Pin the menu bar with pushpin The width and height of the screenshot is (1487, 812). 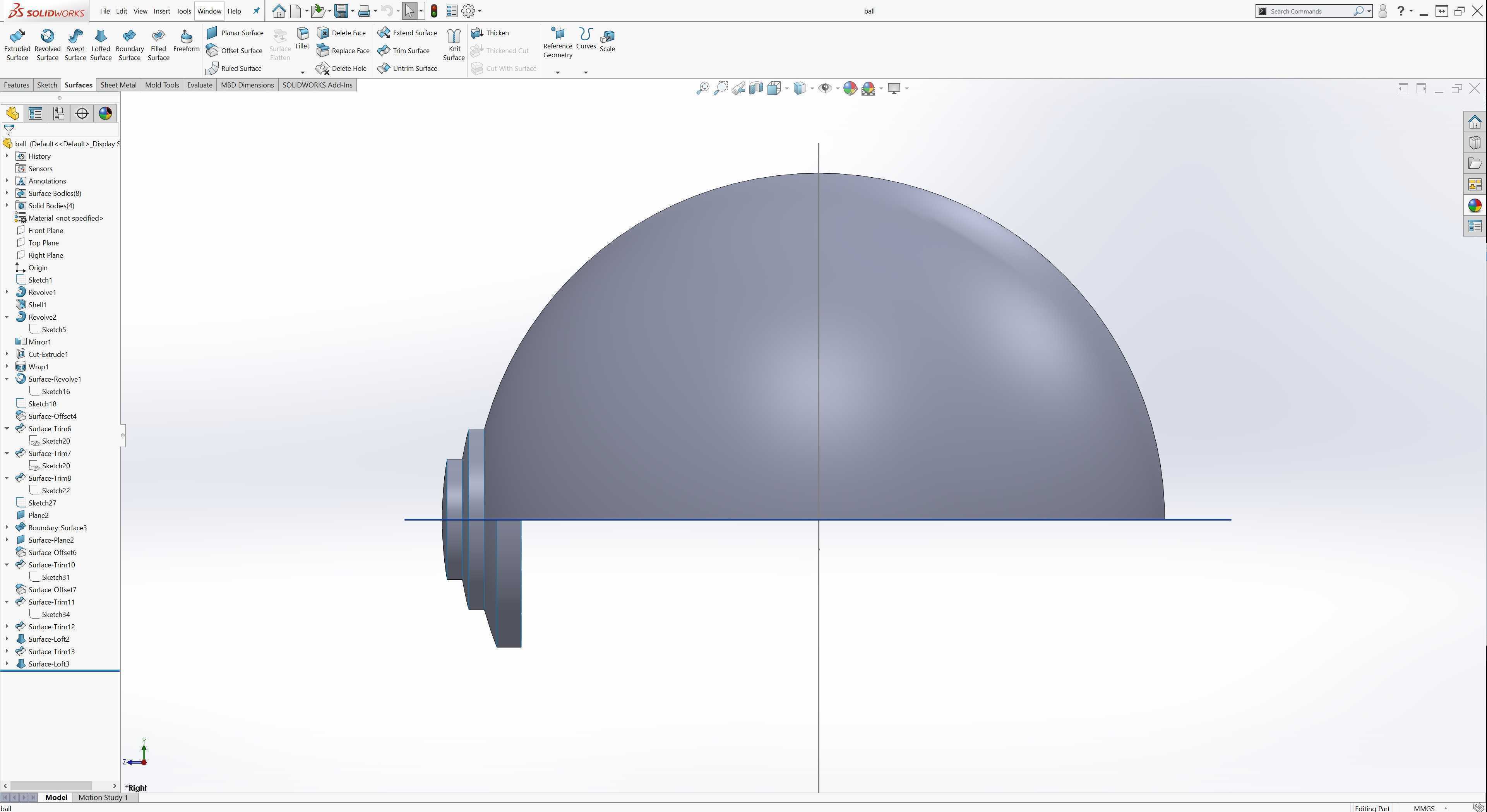[256, 11]
